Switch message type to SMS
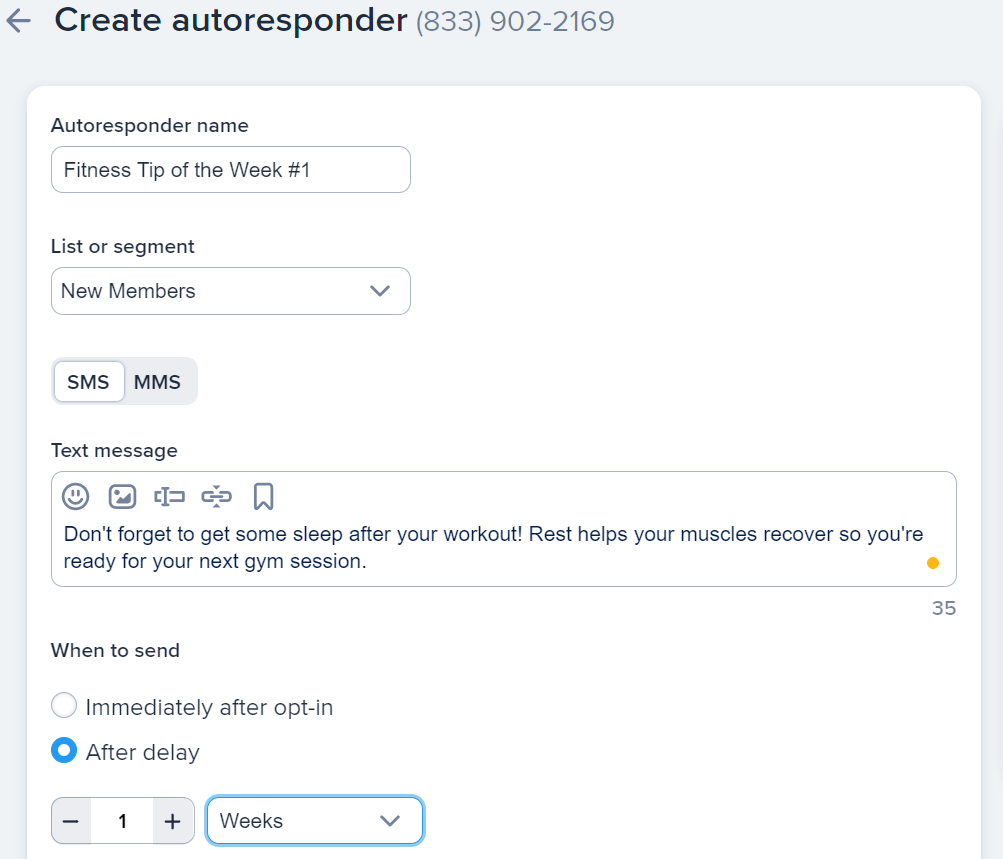Image resolution: width=1003 pixels, height=859 pixels. [89, 382]
